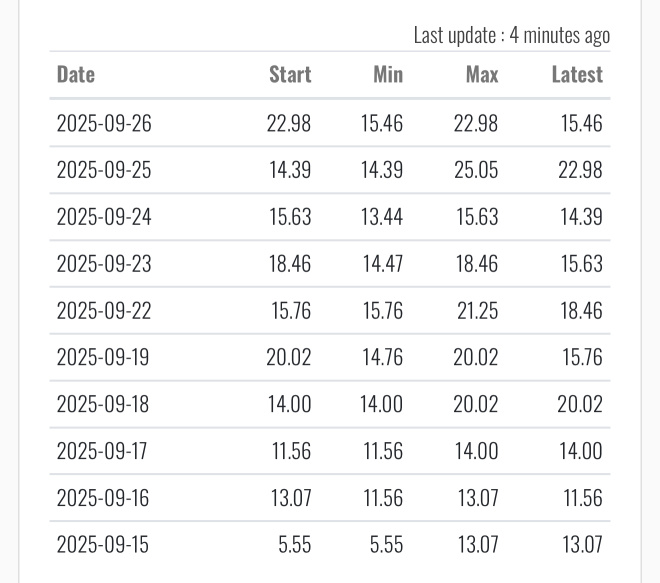Select the 2025-09-16 date cell
The height and width of the screenshot is (583, 660).
tap(104, 498)
